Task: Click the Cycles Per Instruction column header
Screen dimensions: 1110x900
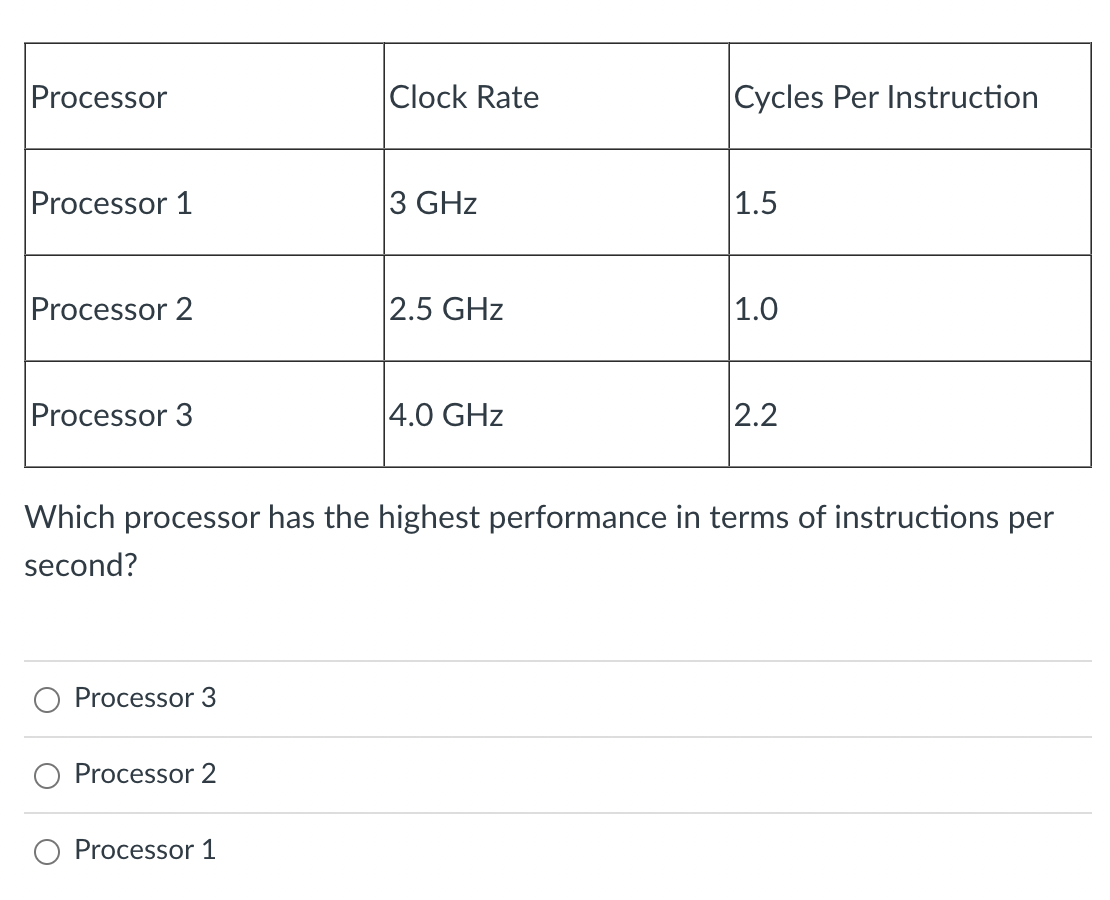Action: (x=886, y=97)
